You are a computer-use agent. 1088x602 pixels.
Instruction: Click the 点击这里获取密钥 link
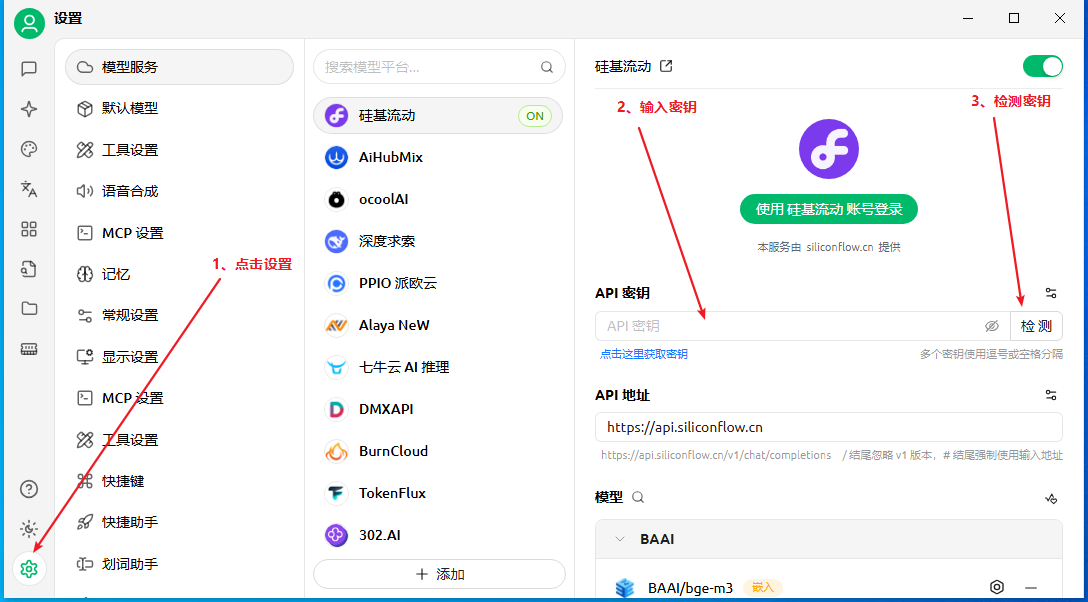(x=643, y=354)
